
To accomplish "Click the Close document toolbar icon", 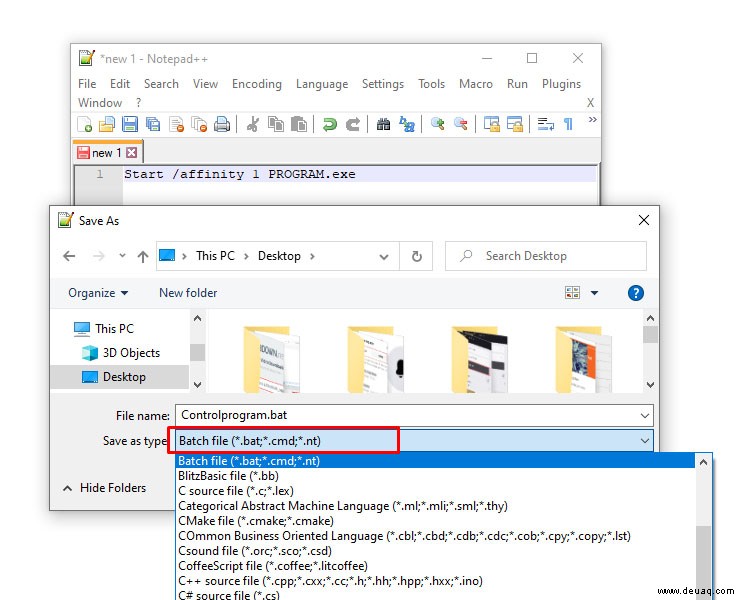I will coord(177,124).
